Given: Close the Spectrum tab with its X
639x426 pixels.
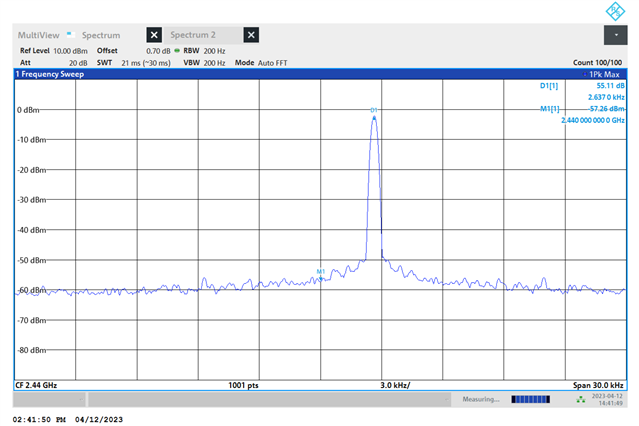Looking at the screenshot, I should point(154,35).
